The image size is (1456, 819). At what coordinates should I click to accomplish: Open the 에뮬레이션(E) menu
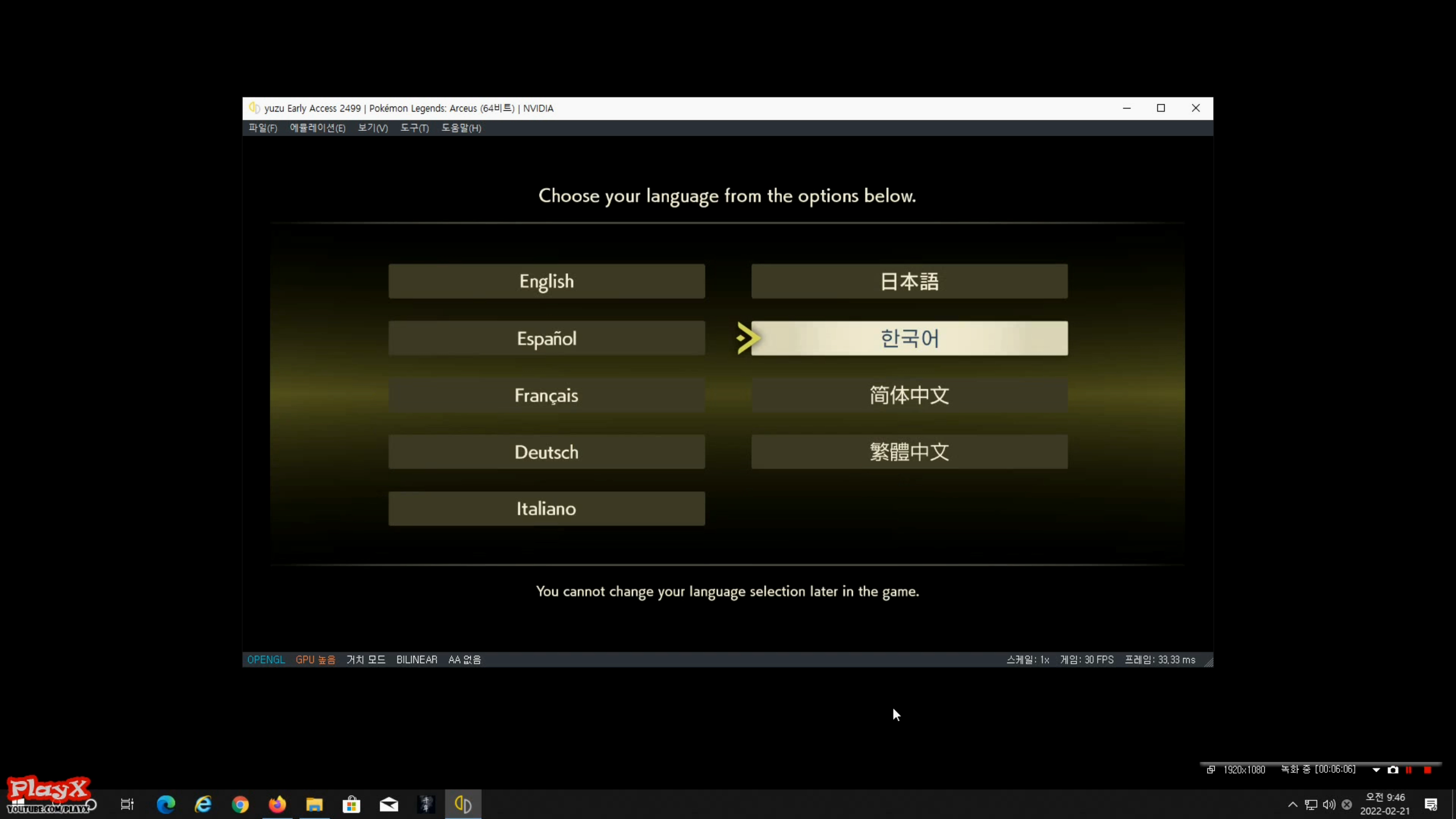click(x=317, y=128)
